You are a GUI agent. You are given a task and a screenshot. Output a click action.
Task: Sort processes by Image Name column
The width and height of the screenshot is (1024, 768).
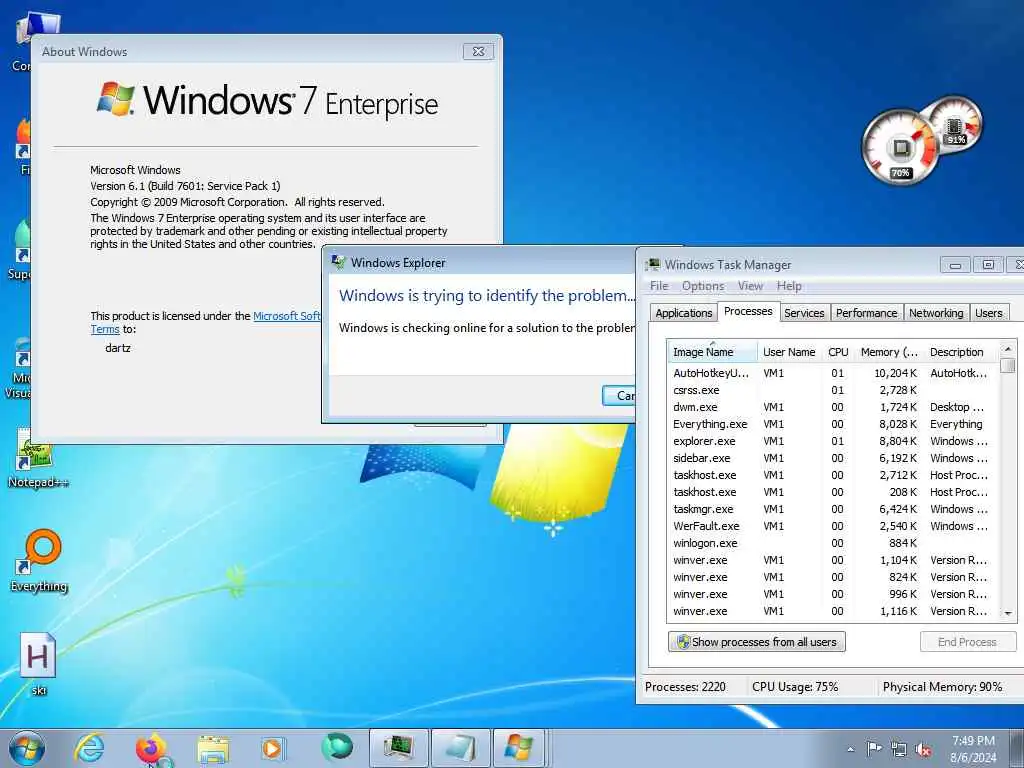click(712, 352)
